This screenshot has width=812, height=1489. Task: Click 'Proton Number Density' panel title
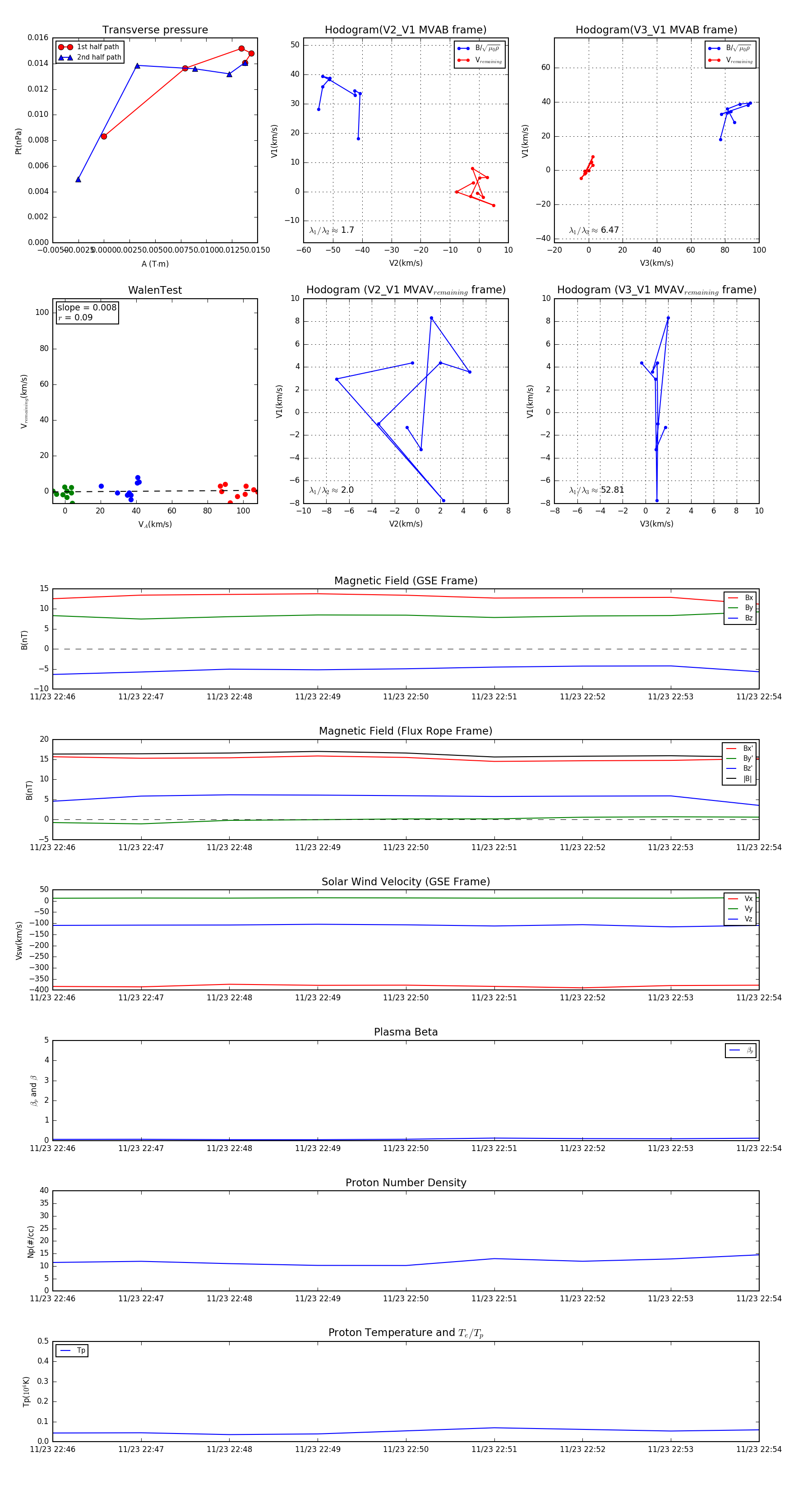[x=406, y=1183]
